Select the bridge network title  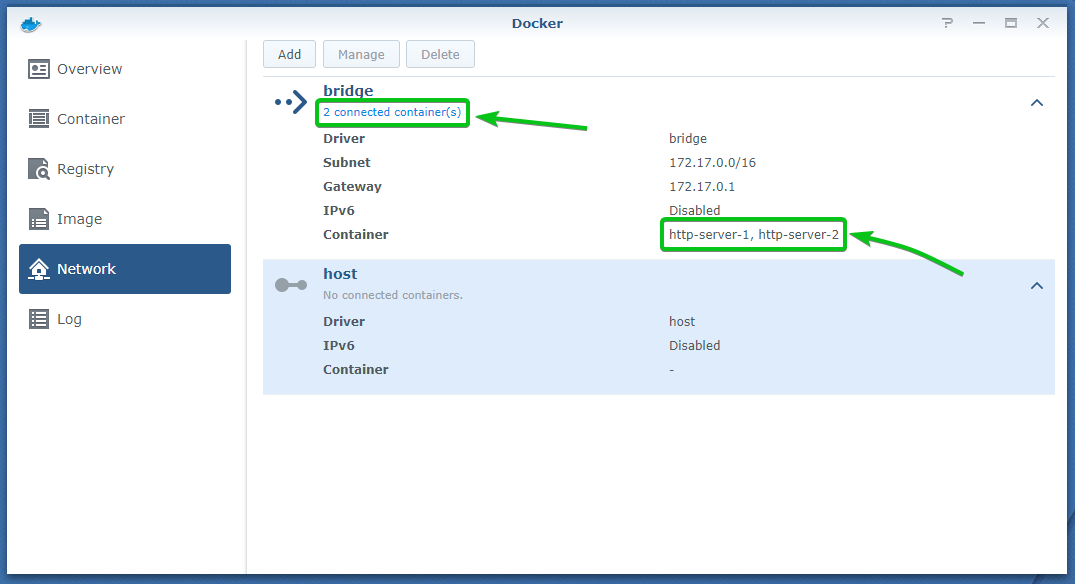point(348,90)
